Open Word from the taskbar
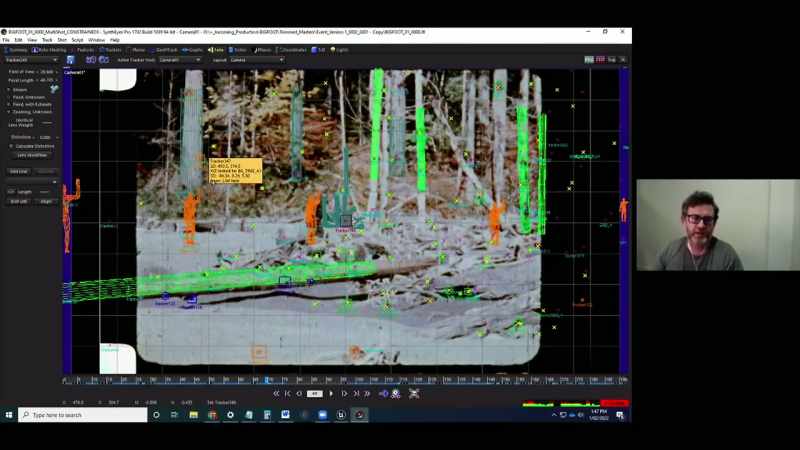 [285, 415]
